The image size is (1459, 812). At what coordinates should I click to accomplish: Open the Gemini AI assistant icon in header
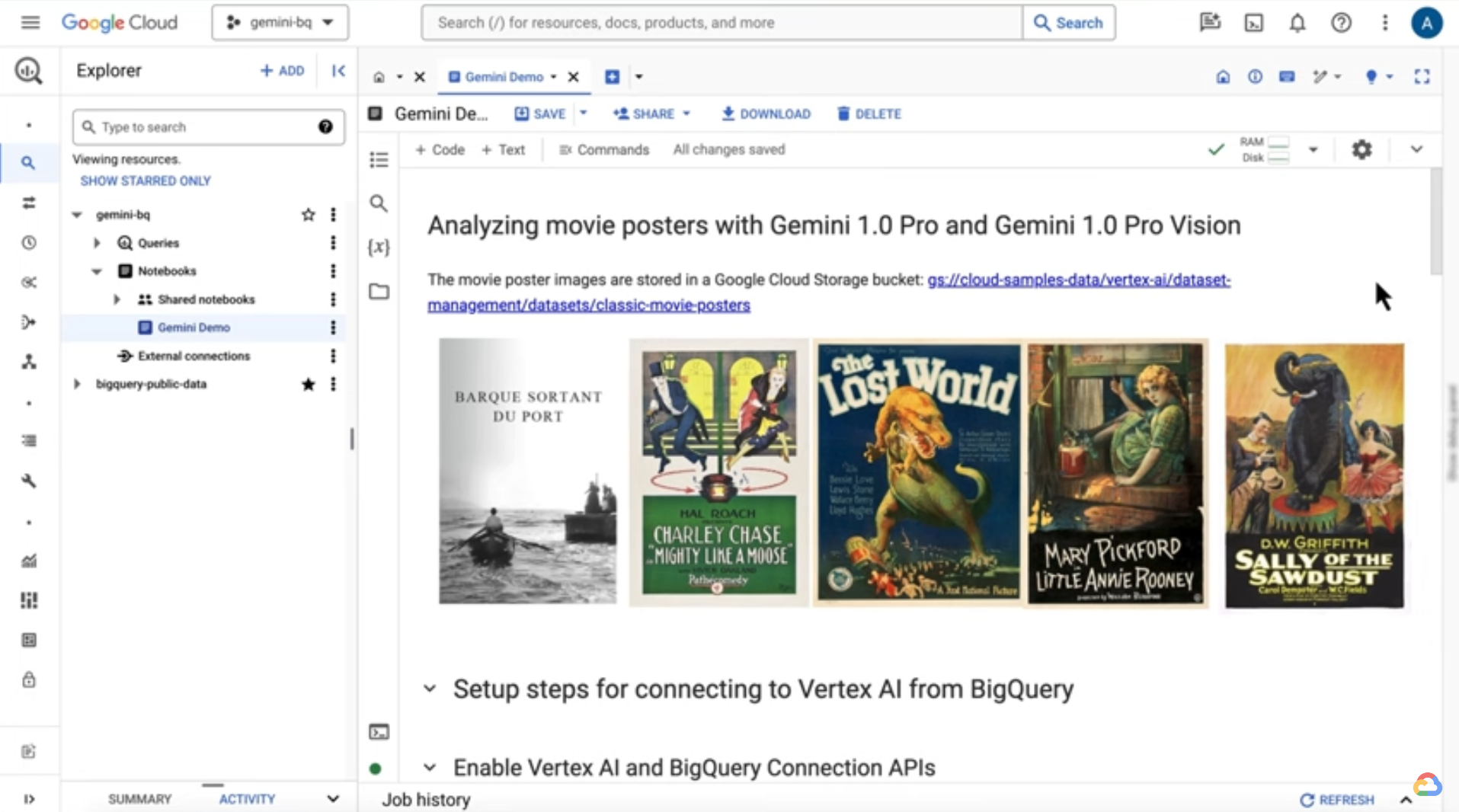pyautogui.click(x=1210, y=23)
